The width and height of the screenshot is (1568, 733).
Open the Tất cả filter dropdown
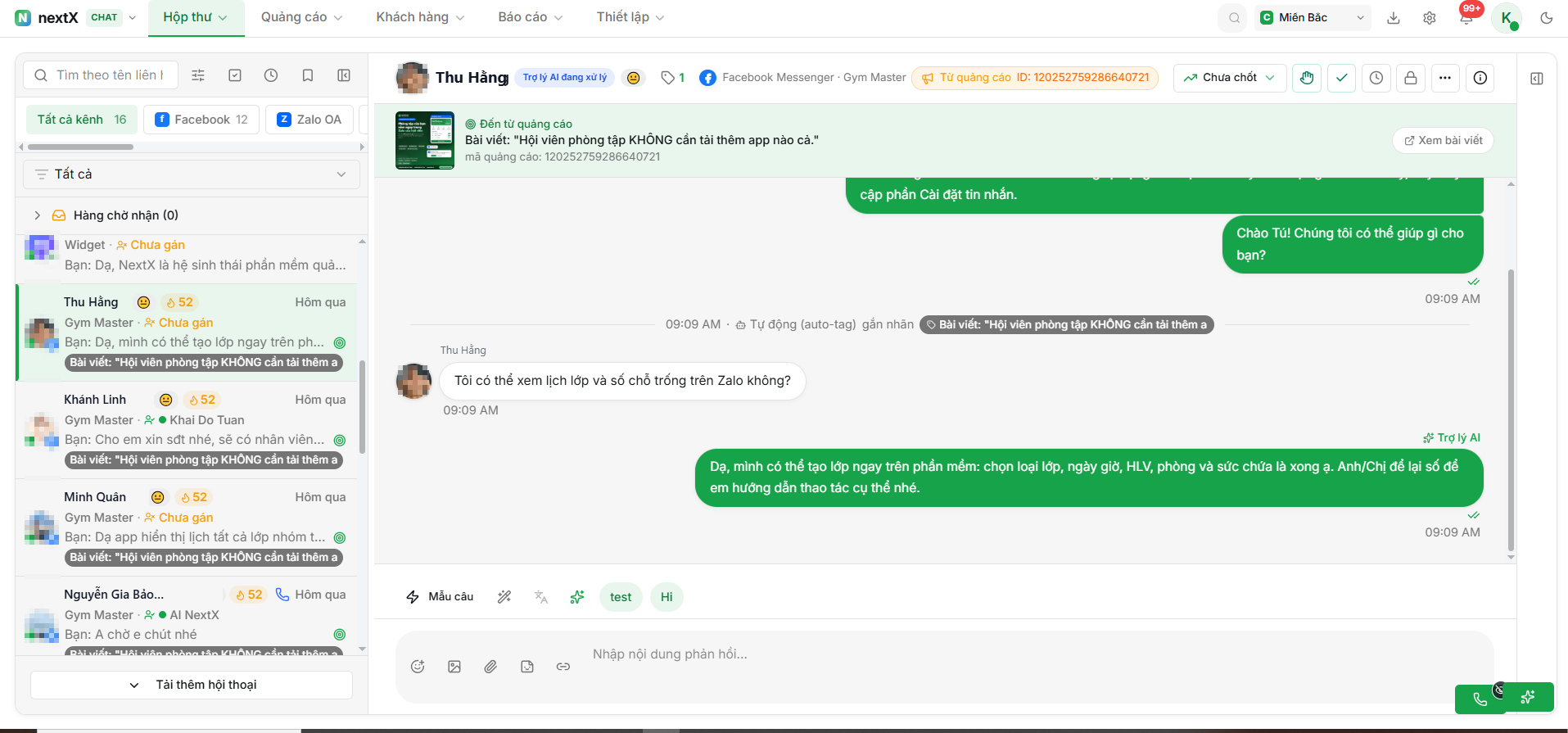(192, 174)
